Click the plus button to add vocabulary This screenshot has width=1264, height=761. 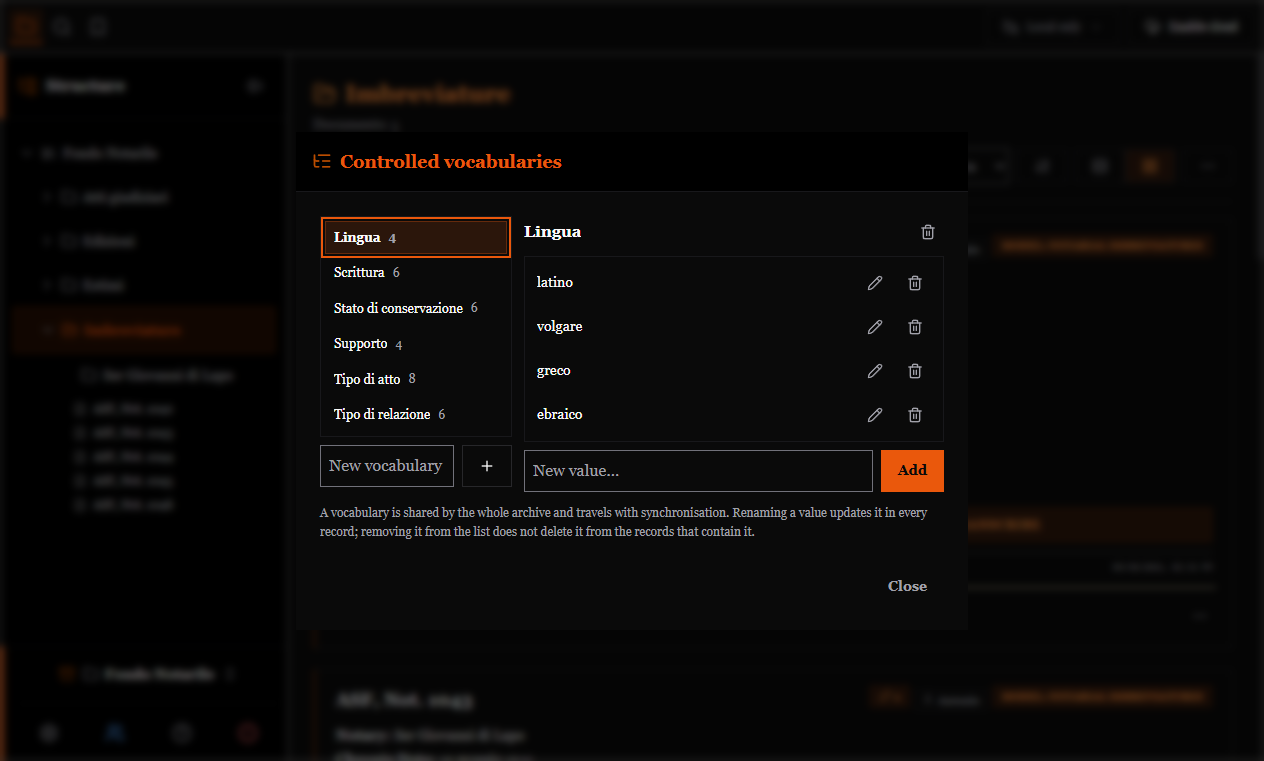click(487, 466)
